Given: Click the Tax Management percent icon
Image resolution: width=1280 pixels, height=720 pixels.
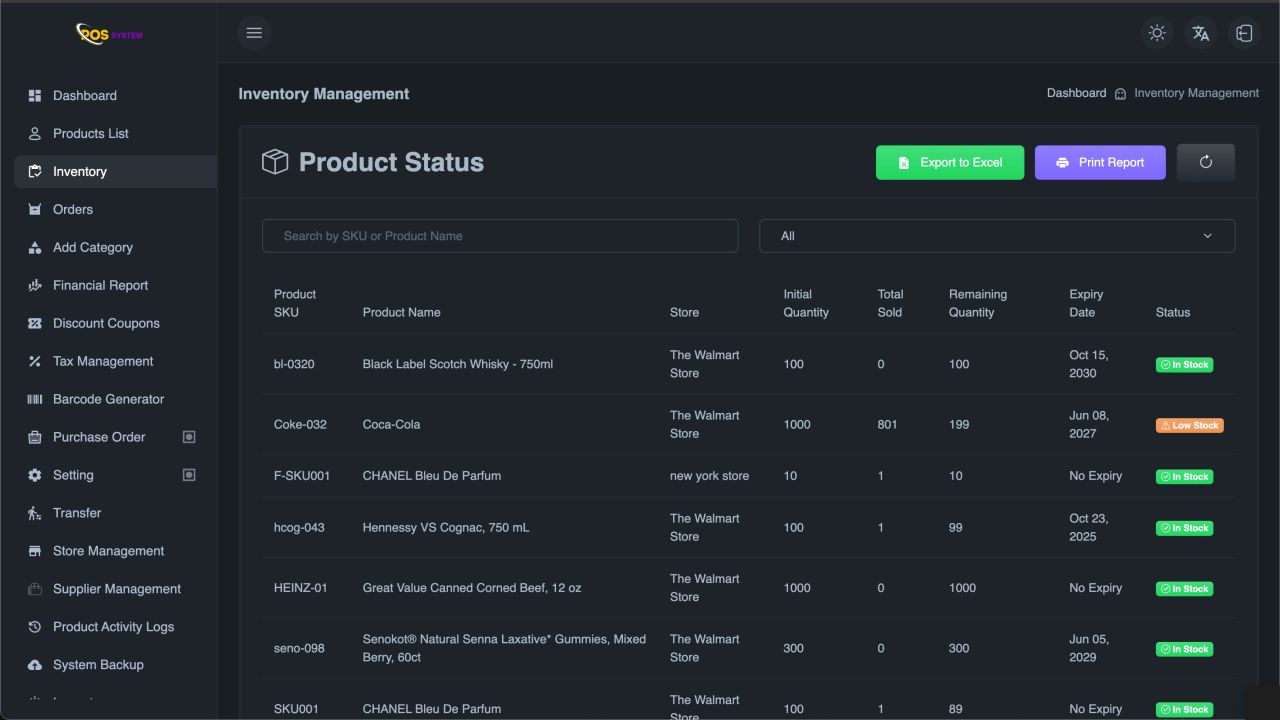Looking at the screenshot, I should (35, 362).
